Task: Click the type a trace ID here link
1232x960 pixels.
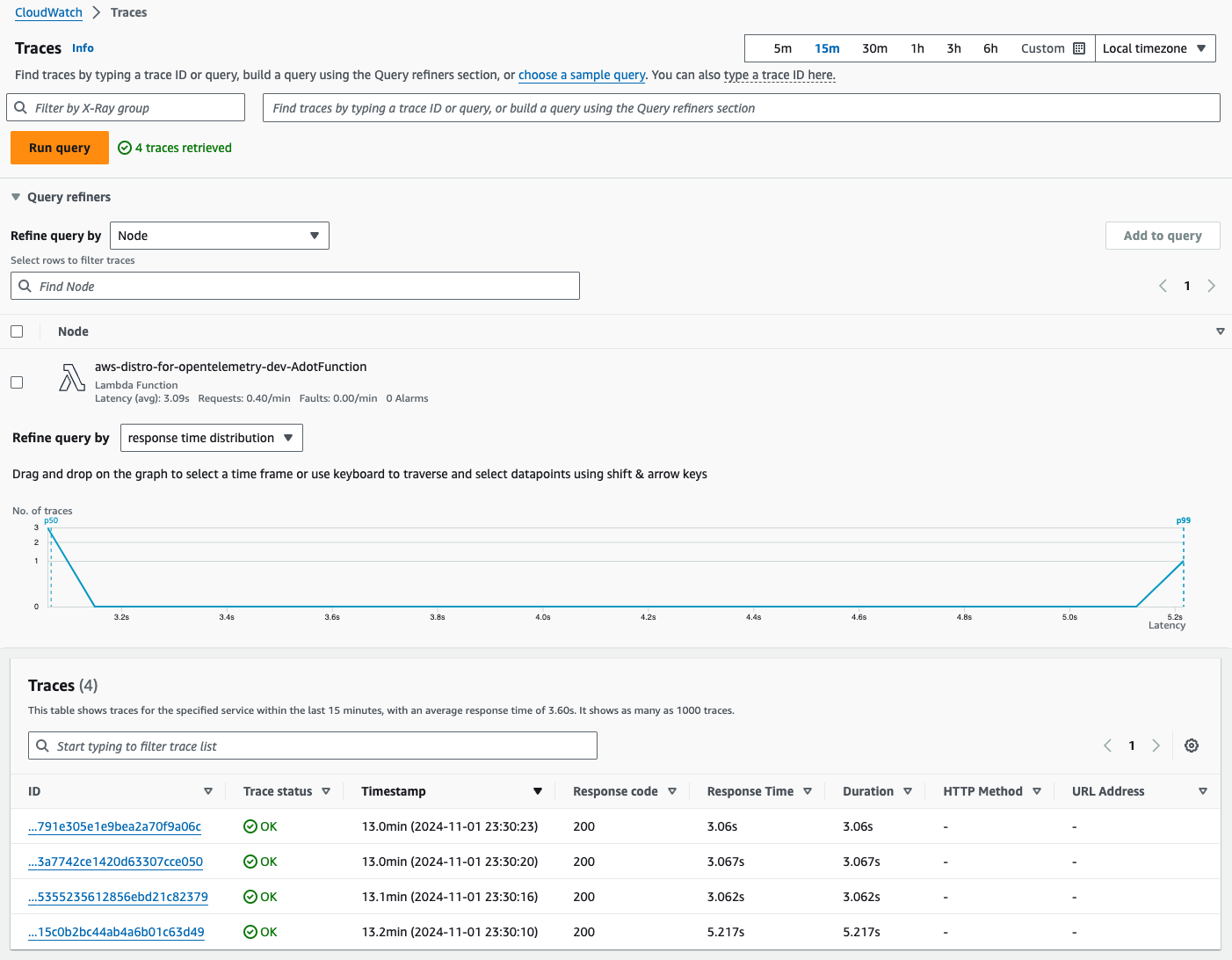Action: click(779, 75)
